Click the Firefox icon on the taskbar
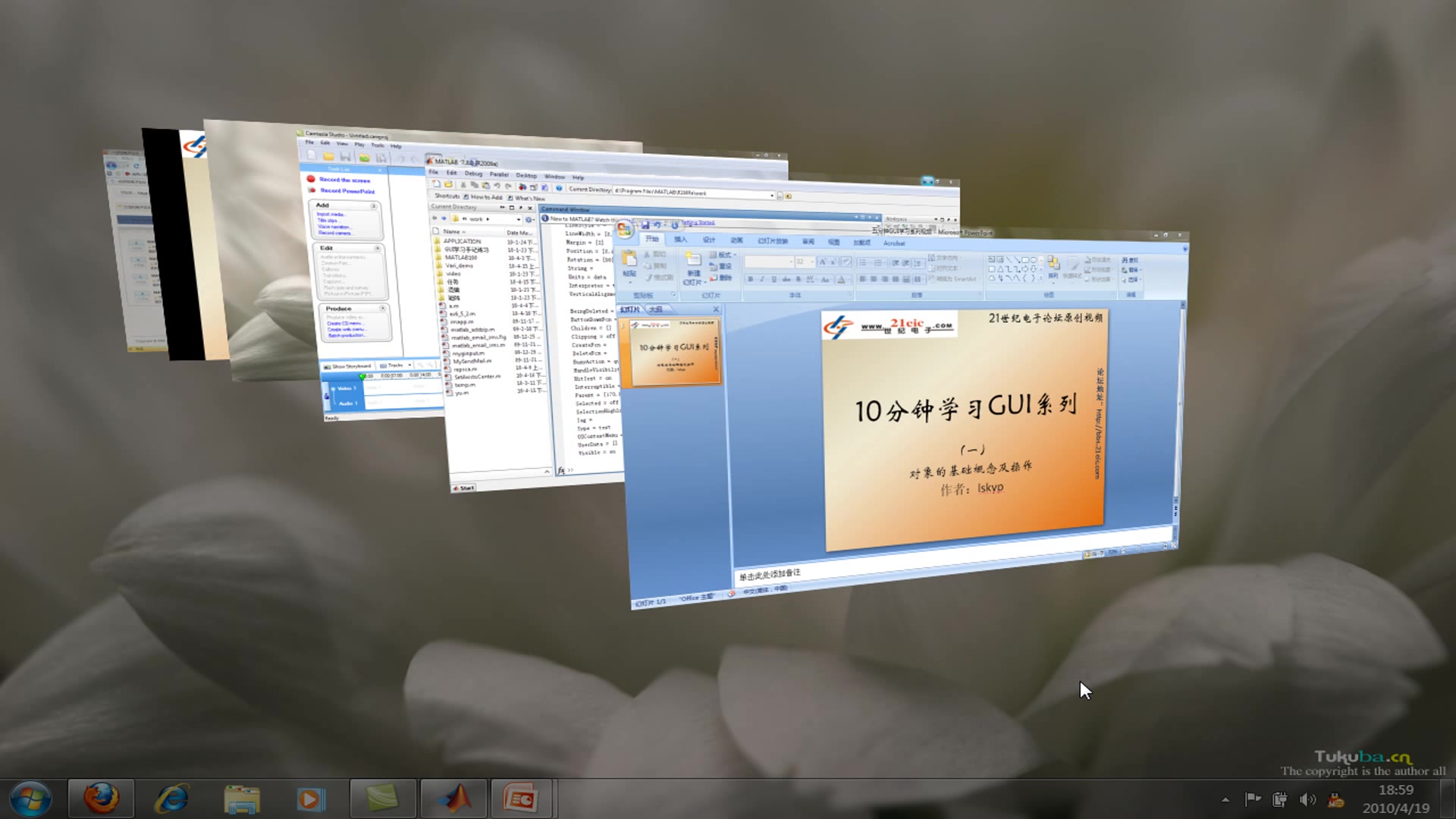 click(101, 799)
